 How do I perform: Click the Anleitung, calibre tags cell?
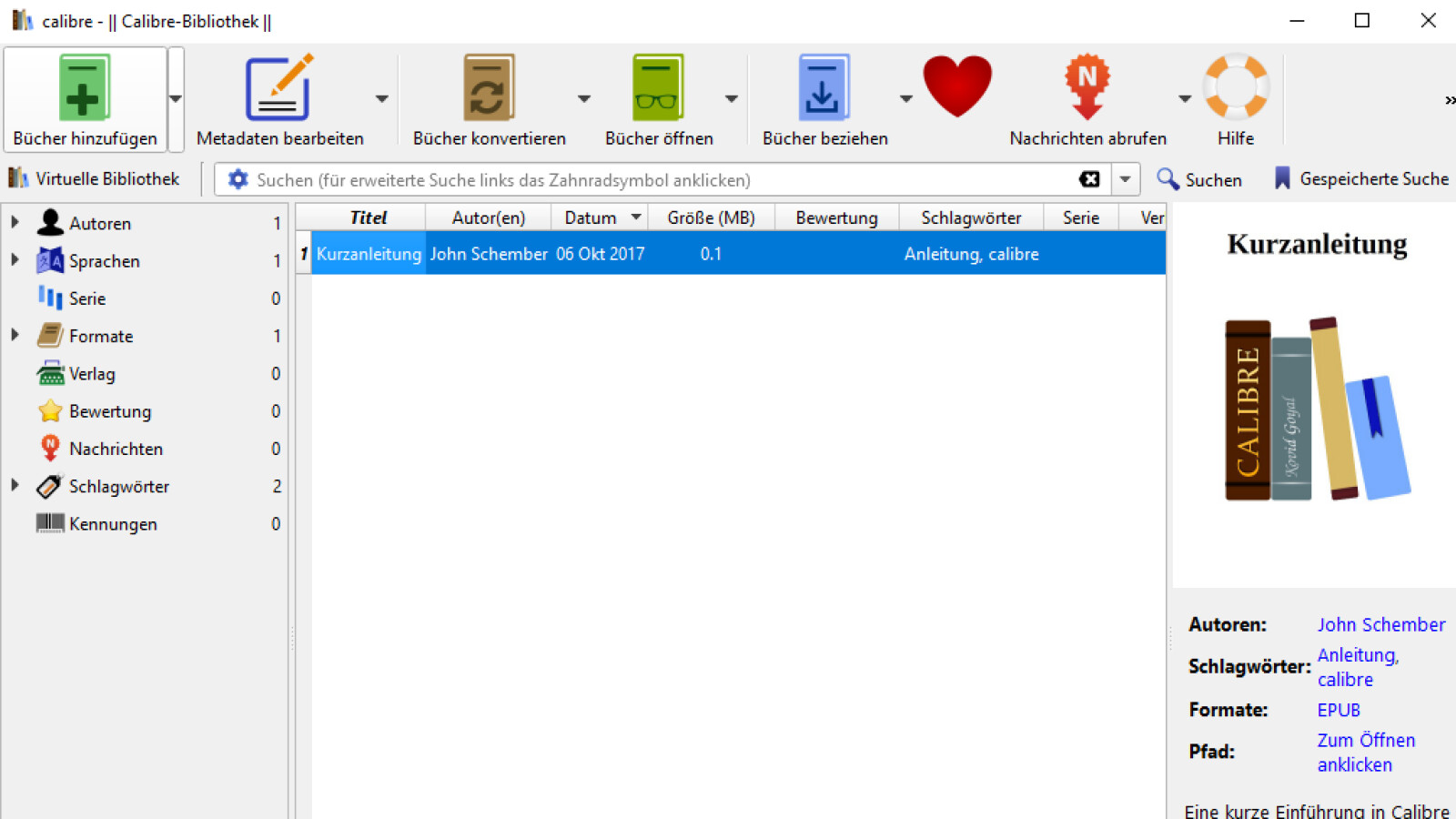pyautogui.click(x=971, y=254)
